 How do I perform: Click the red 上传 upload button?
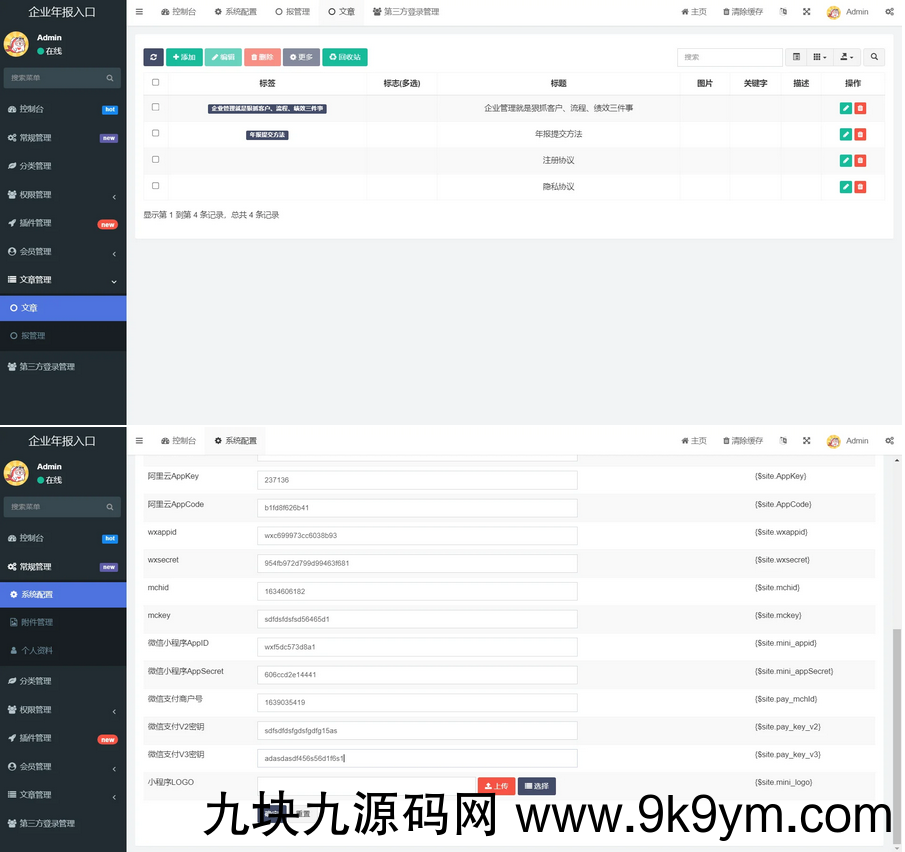tap(495, 786)
